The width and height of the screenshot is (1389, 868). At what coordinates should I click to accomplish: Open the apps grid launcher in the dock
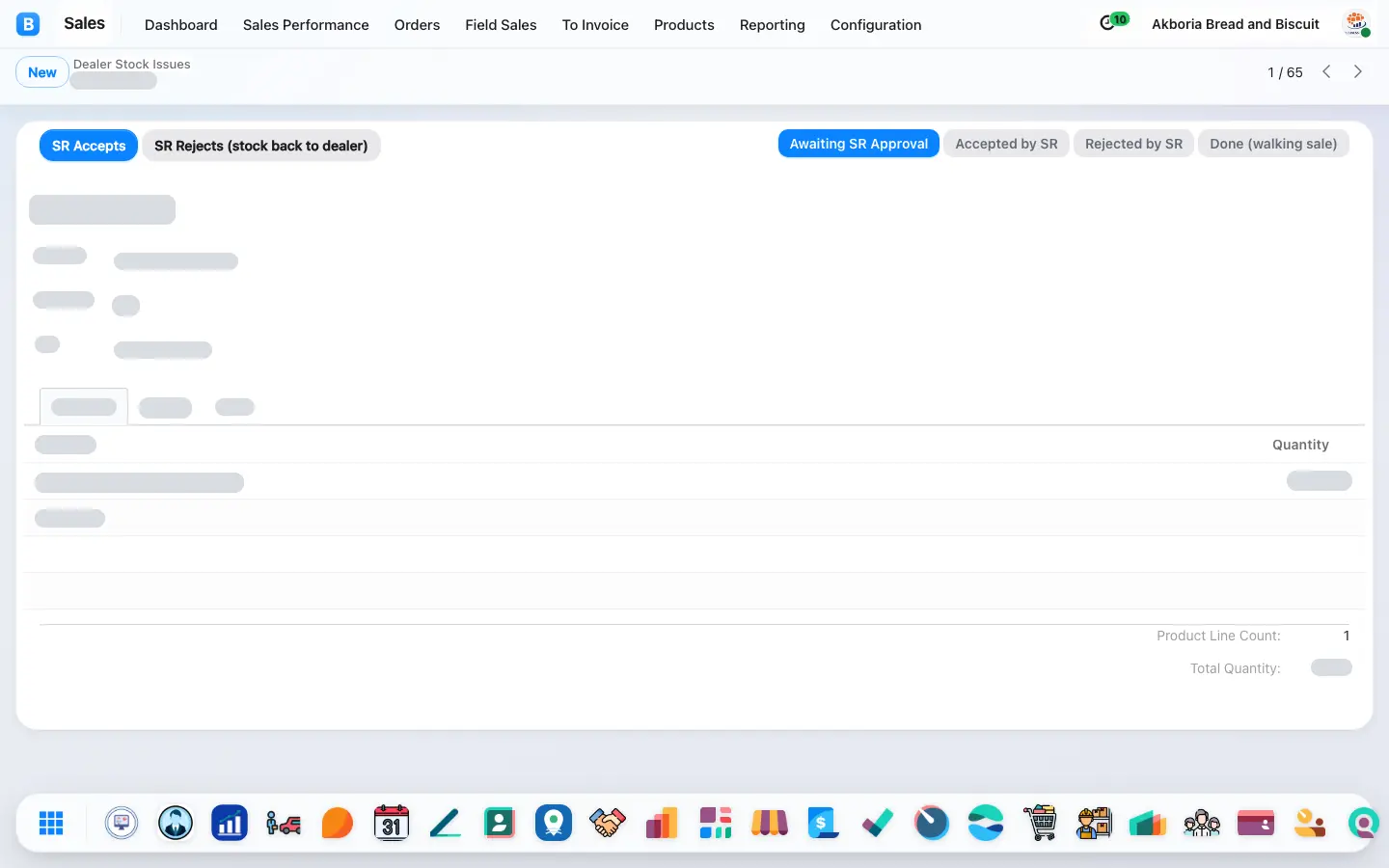coord(51,823)
